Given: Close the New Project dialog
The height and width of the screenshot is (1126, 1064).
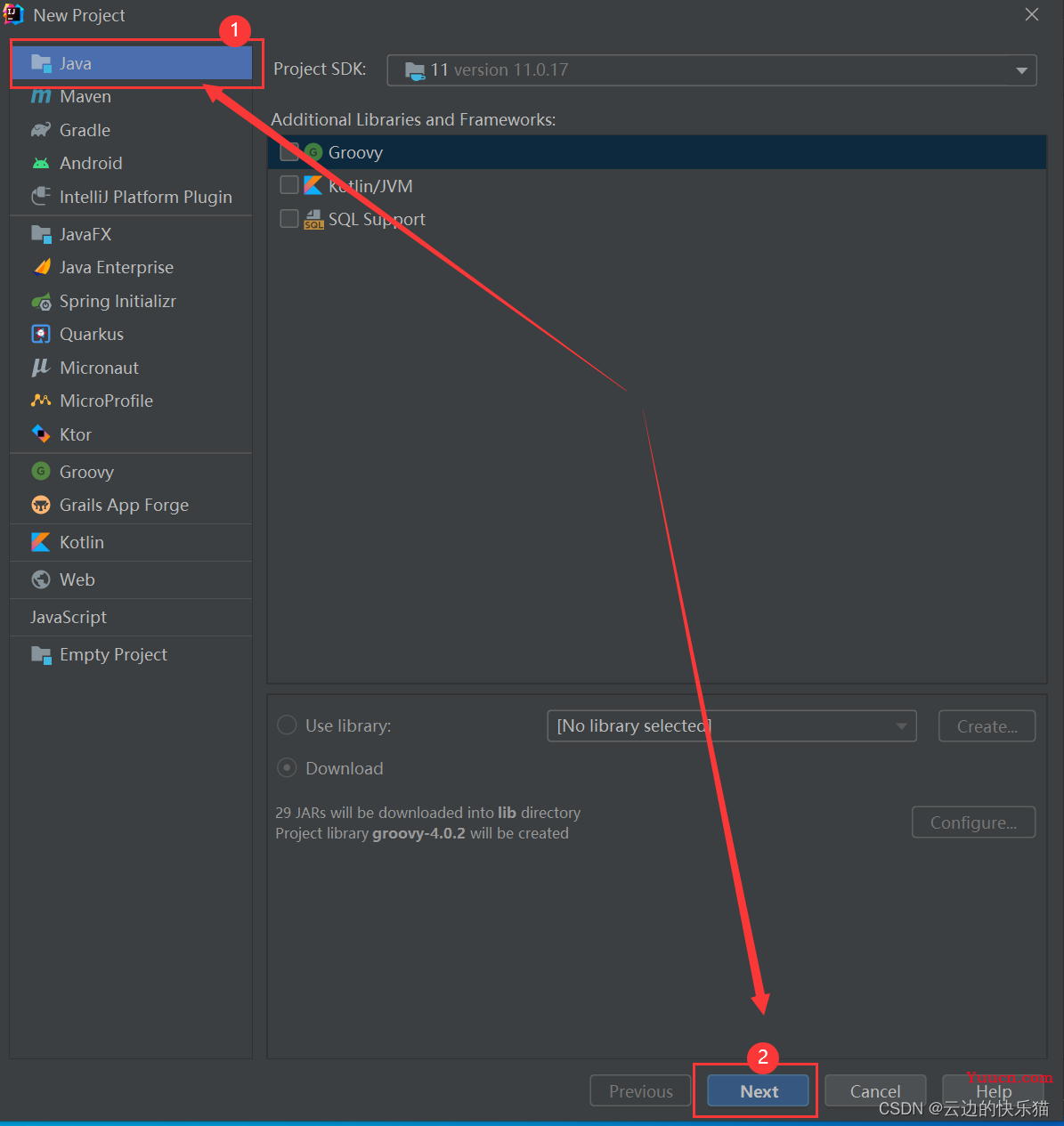Looking at the screenshot, I should click(x=1032, y=14).
